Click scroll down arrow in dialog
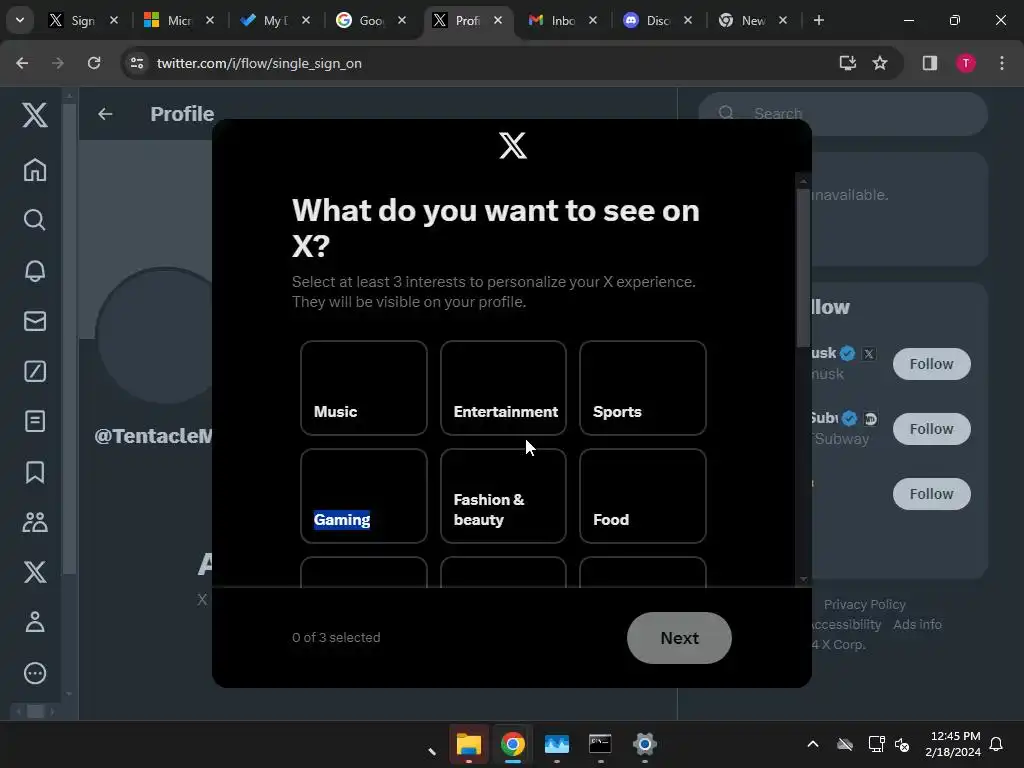1024x768 pixels. click(x=803, y=579)
